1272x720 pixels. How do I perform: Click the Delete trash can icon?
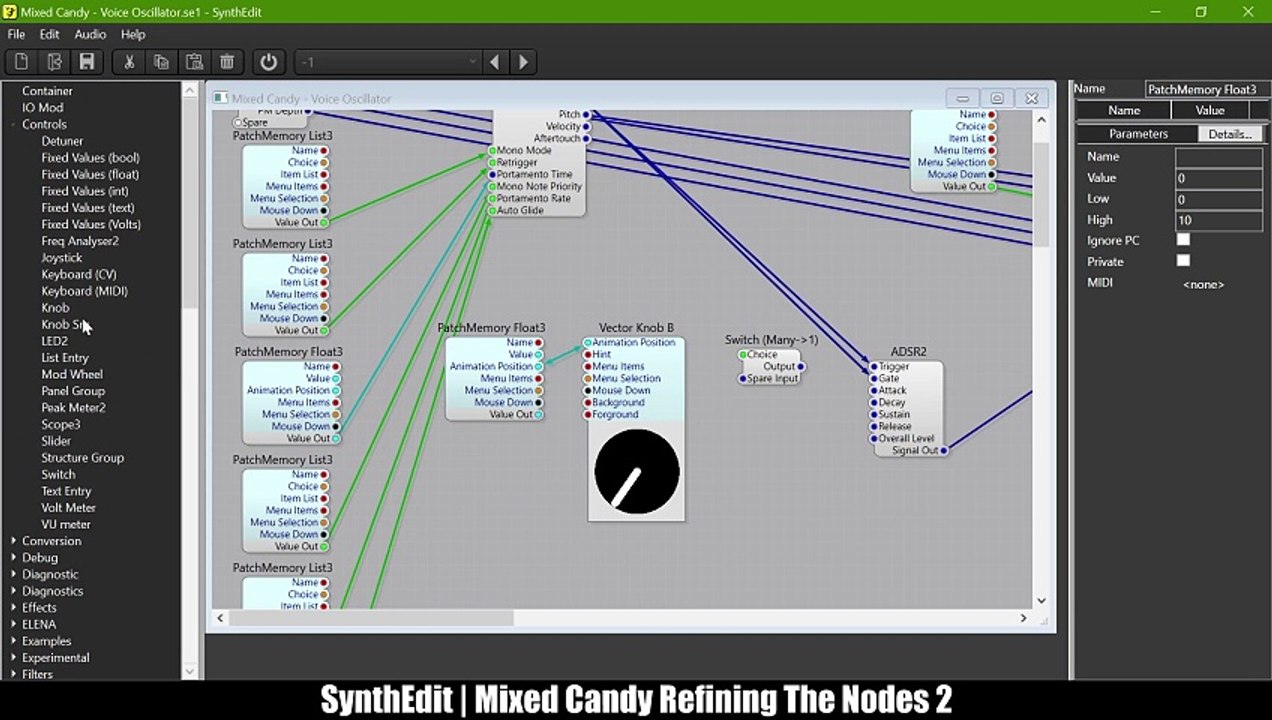(x=227, y=62)
